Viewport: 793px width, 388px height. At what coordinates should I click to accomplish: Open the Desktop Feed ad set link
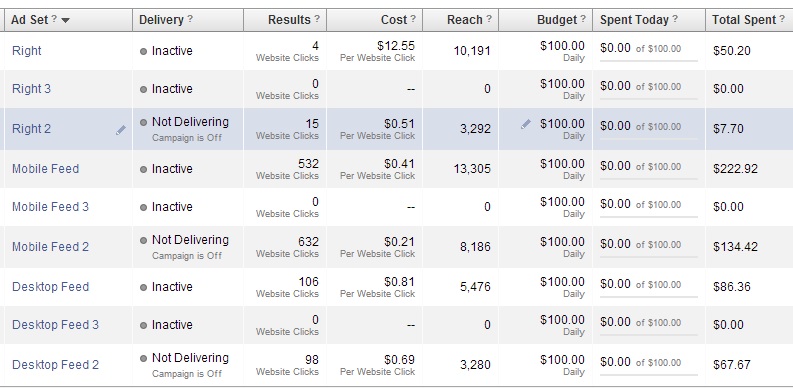[51, 287]
